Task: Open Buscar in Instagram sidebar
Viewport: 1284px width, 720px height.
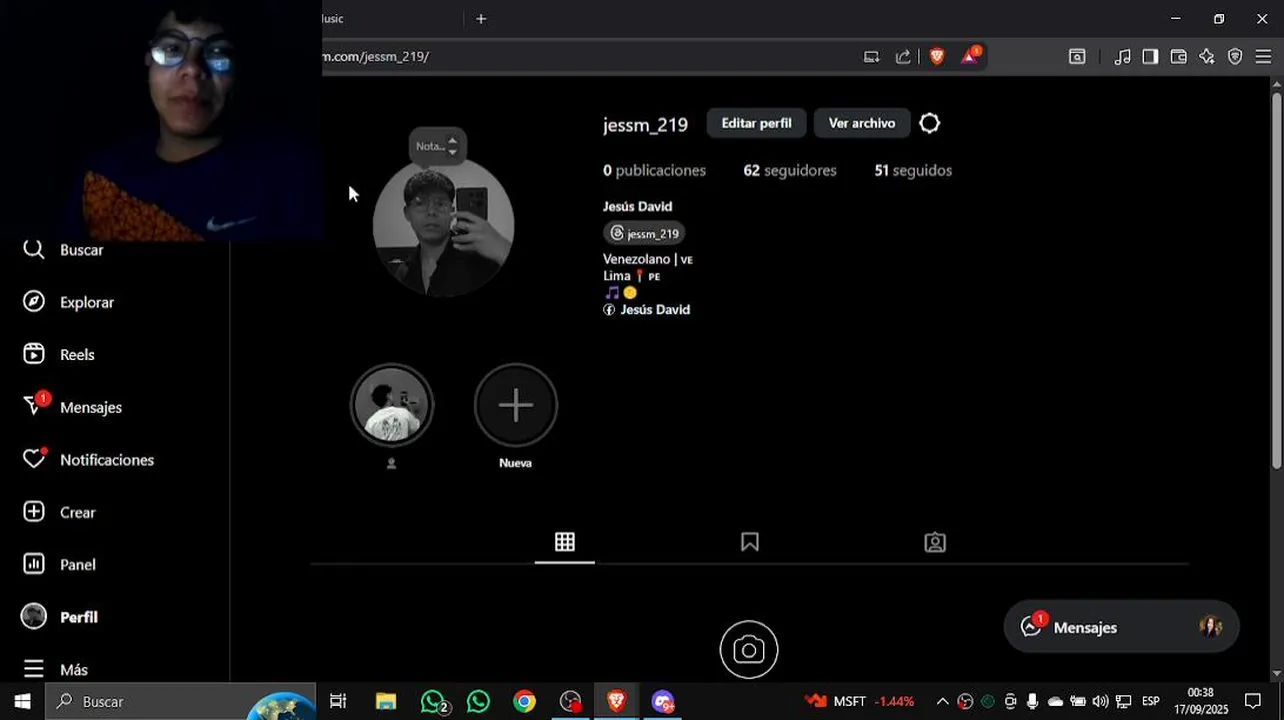Action: (63, 250)
